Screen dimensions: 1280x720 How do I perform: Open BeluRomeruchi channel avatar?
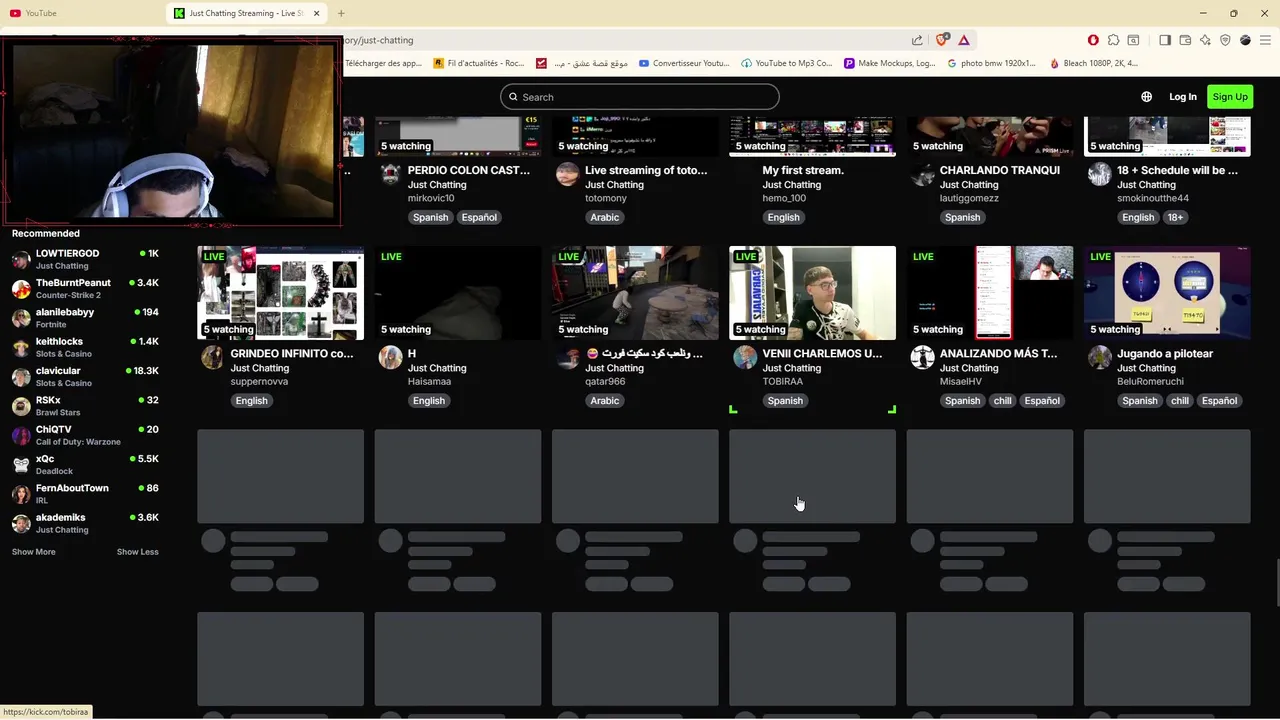point(1099,357)
